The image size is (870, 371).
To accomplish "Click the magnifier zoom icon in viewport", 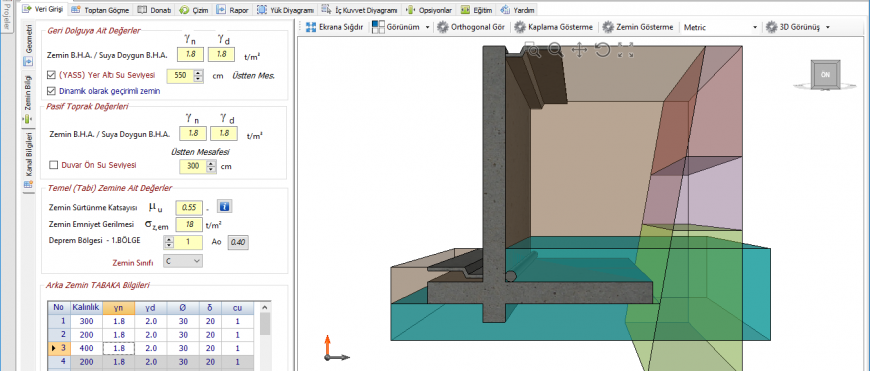I will click(x=555, y=50).
